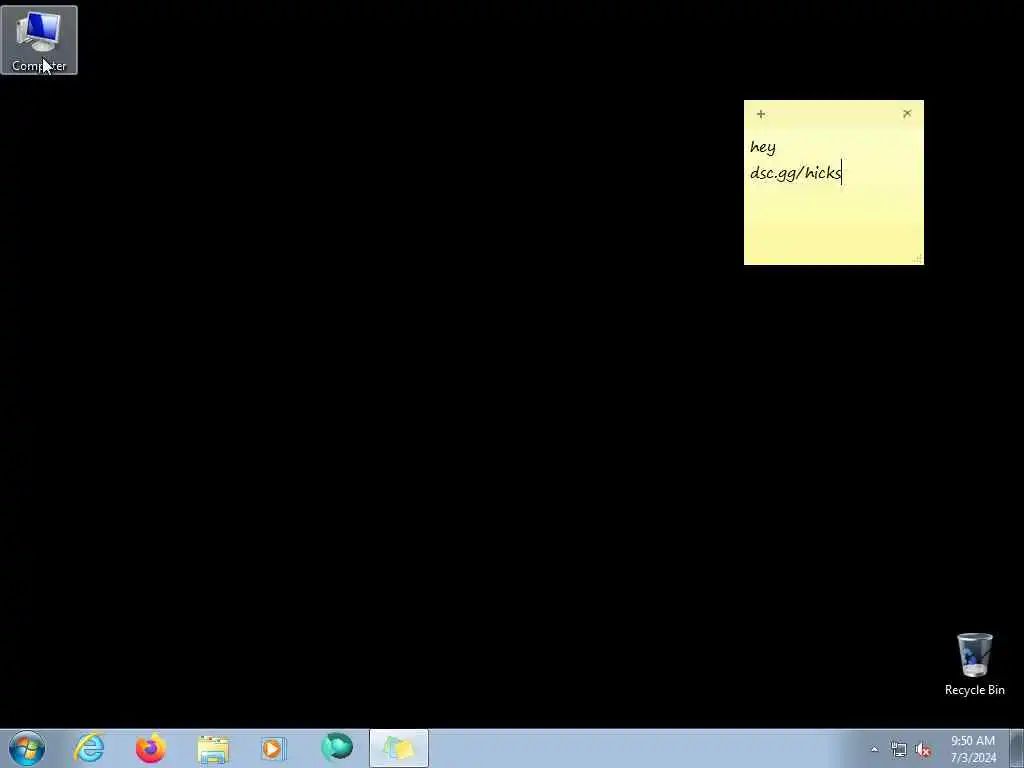This screenshot has width=1024, height=768.
Task: Select the Computer desktop icon
Action: 39,40
